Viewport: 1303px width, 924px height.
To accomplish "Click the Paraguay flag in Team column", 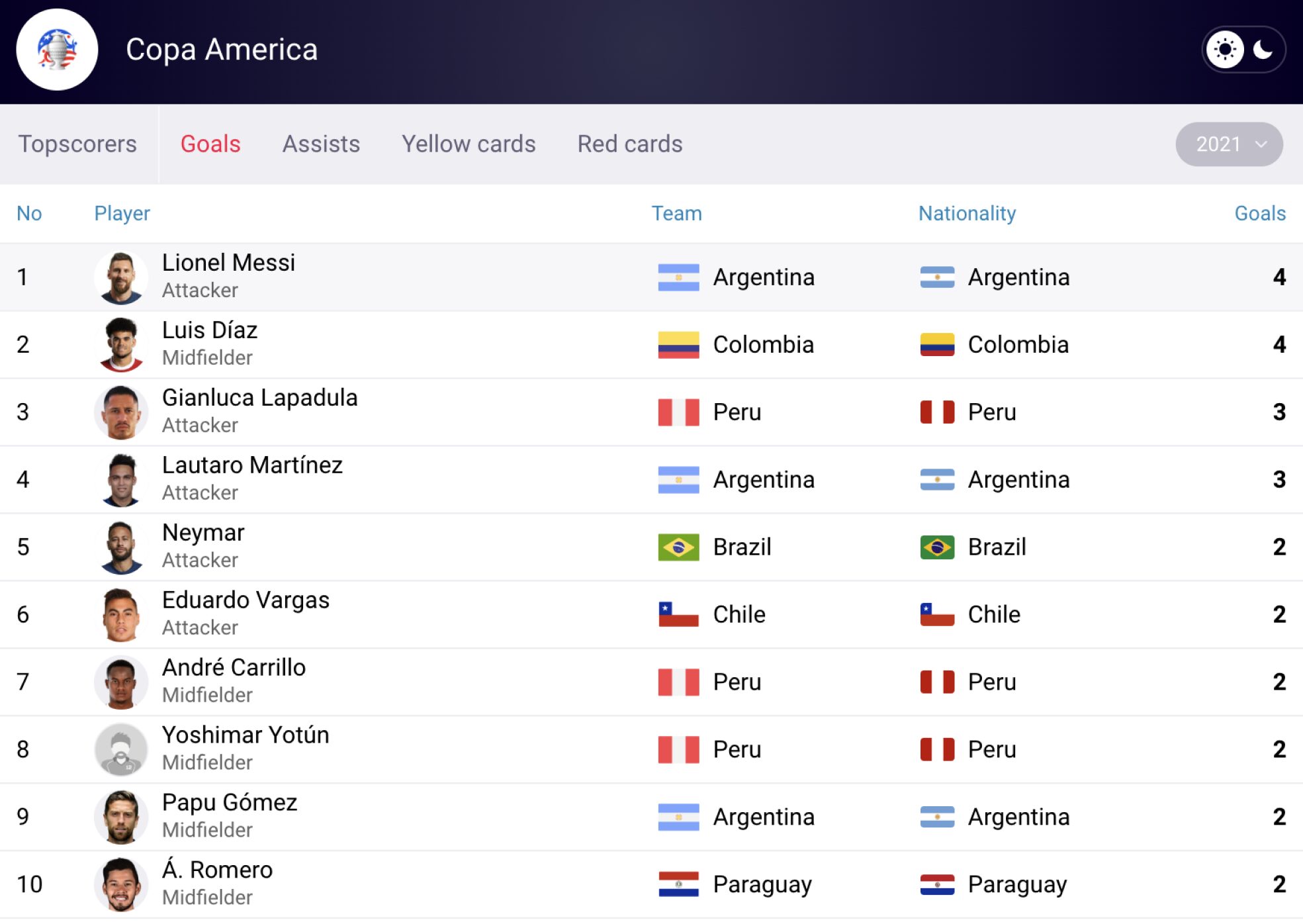I will click(678, 884).
